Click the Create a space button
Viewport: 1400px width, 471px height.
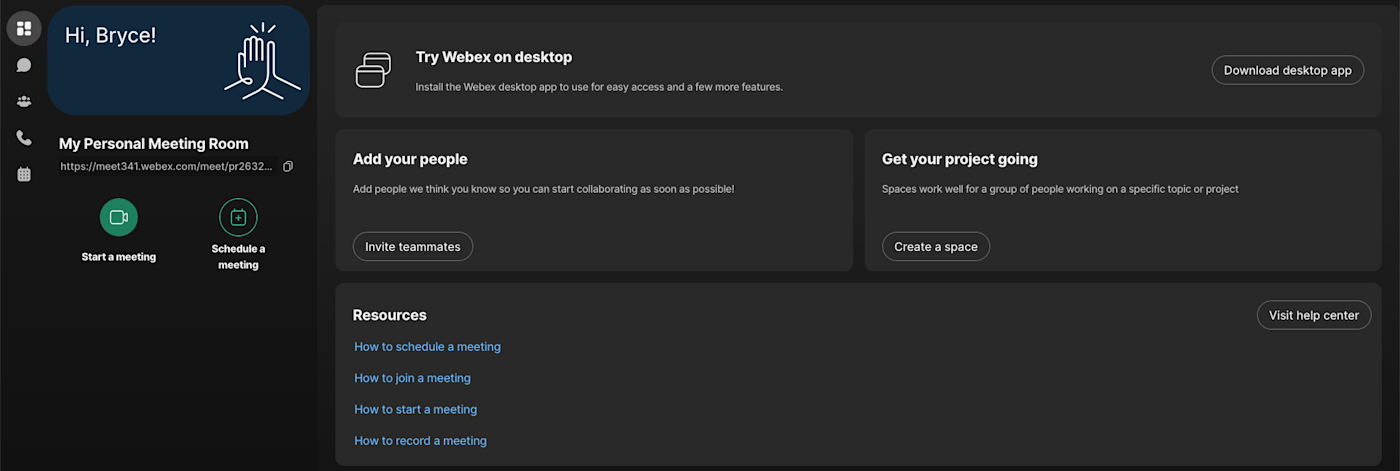coord(935,247)
